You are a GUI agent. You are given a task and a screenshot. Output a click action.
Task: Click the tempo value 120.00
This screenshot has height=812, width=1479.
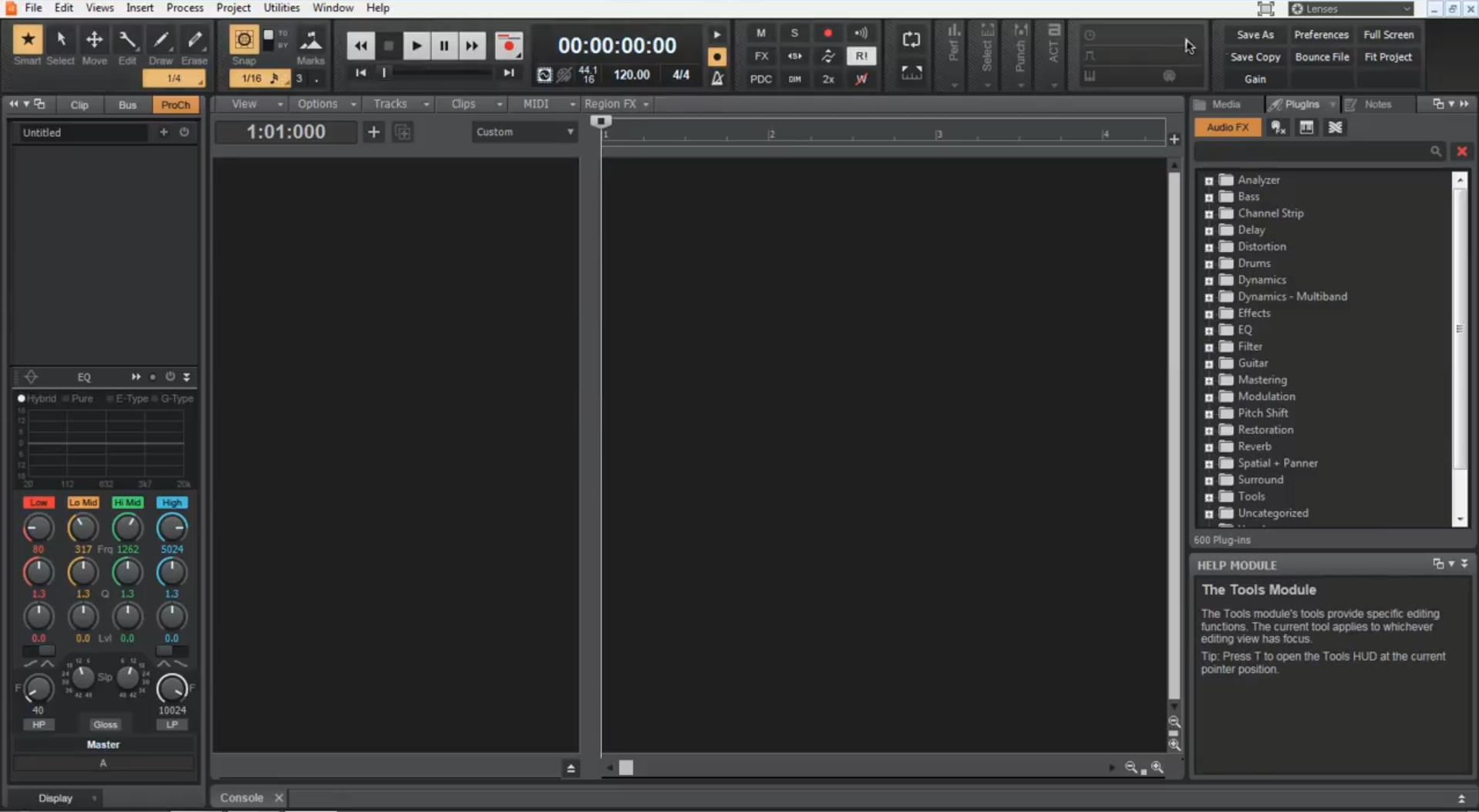pos(632,75)
